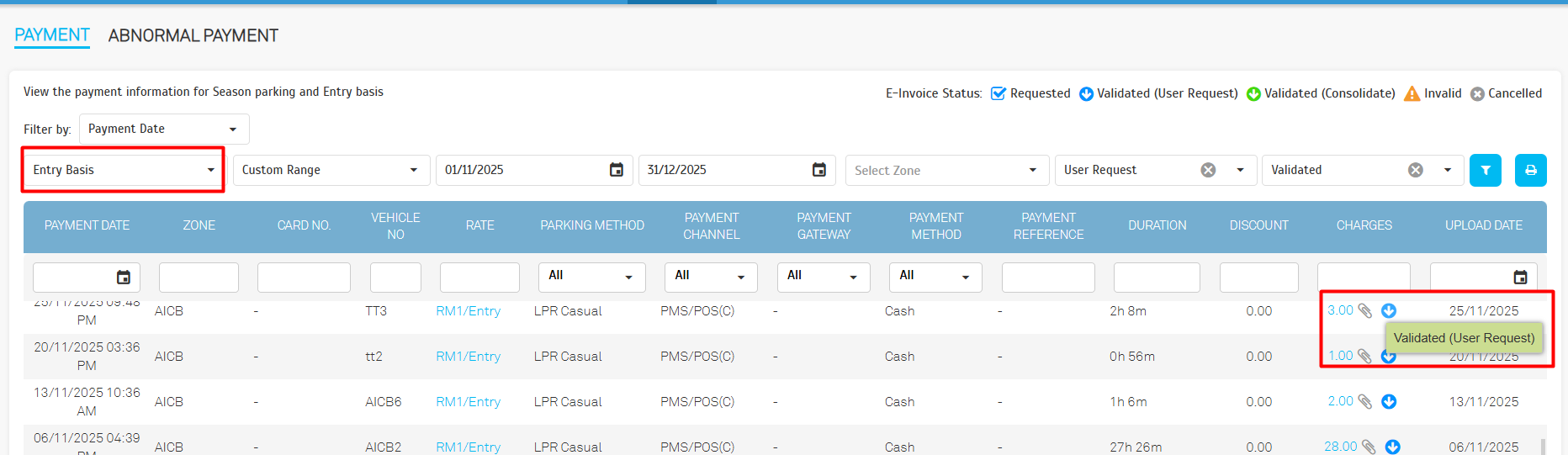Viewport: 1568px width, 455px height.
Task: Click validated e-invoice icon in 13/11/2025 row
Action: pos(1389,402)
